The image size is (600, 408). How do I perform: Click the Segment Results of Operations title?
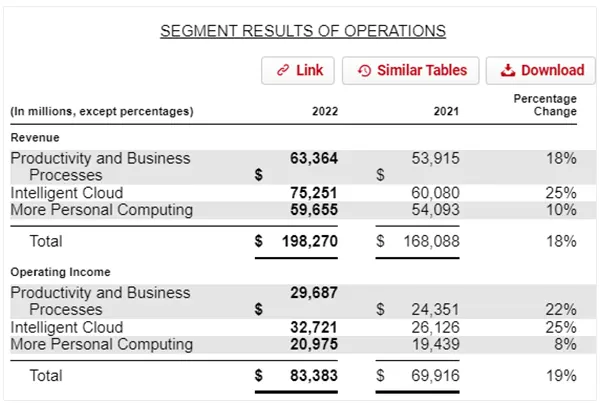tap(303, 31)
